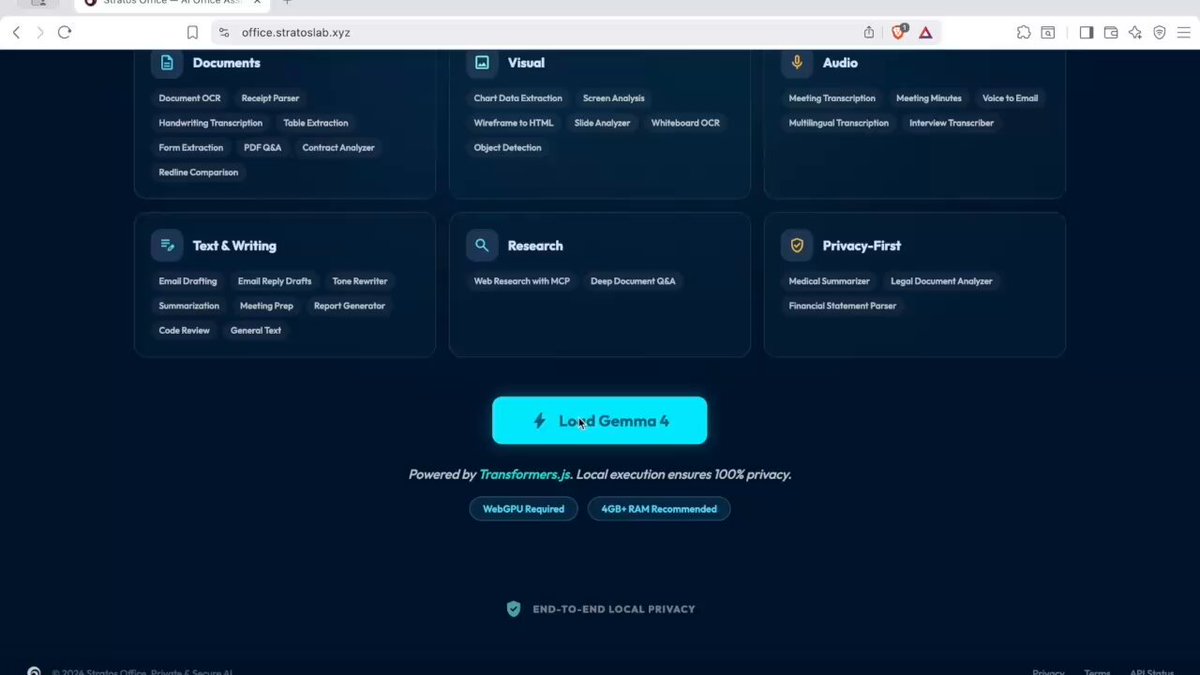Choose Table Extraction tag
Image resolution: width=1200 pixels, height=675 pixels.
tap(316, 123)
